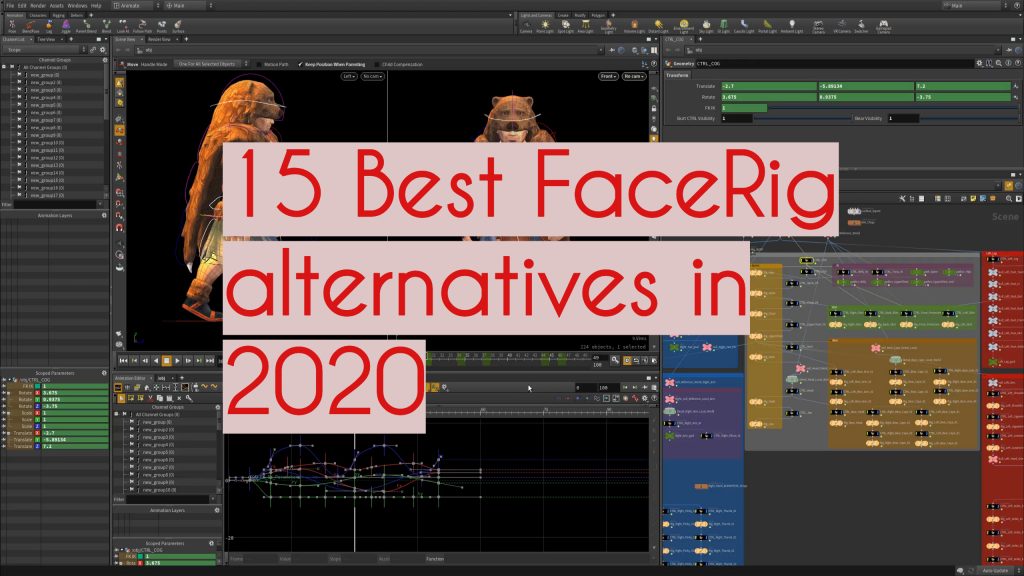Select the Follow Path shelf tool
1024x576 pixels.
(x=142, y=26)
